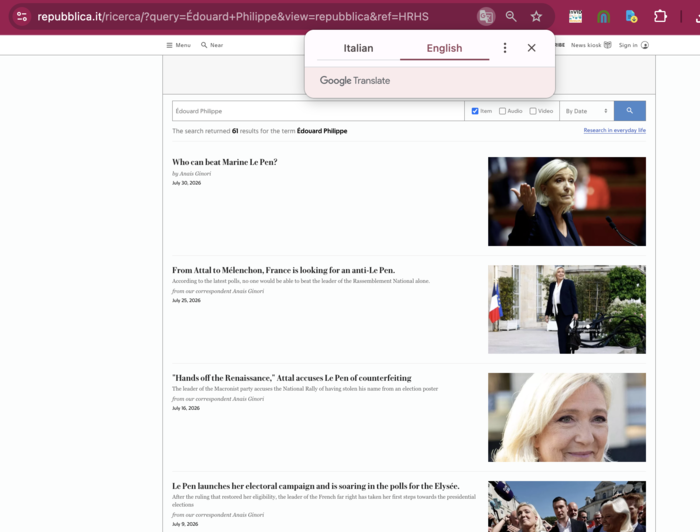Image resolution: width=700 pixels, height=532 pixels.
Task: Open the translate popup three-dot options
Action: pos(505,48)
